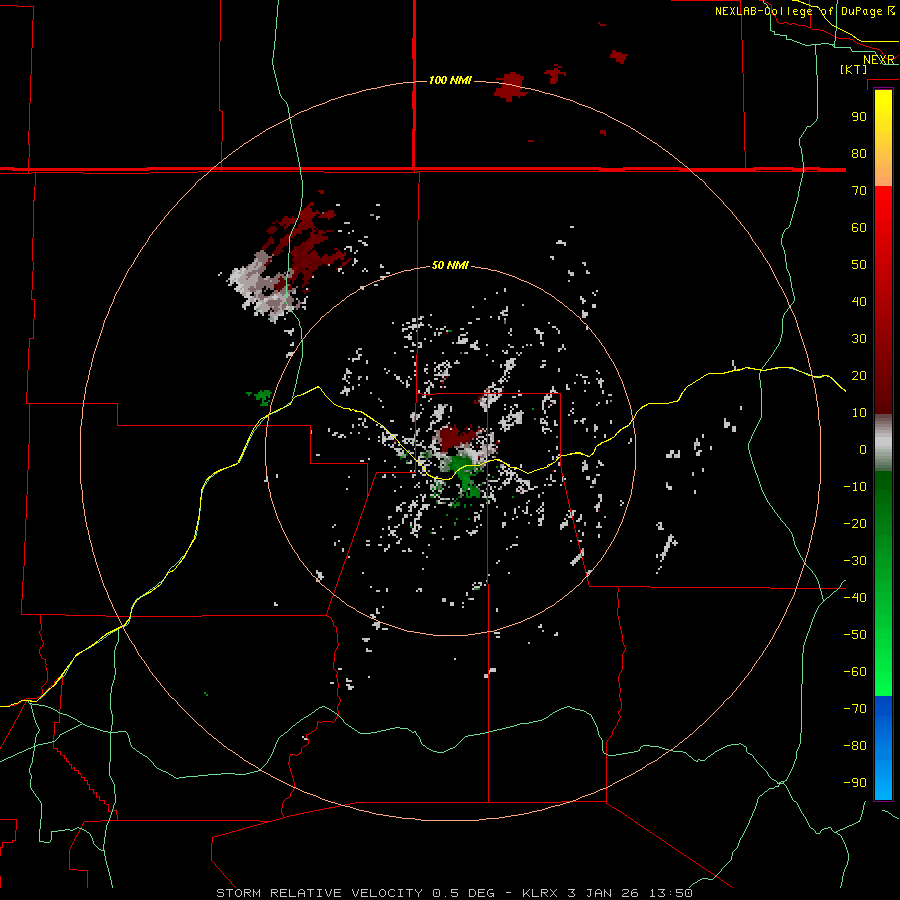This screenshot has width=900, height=900.
Task: Click the "100 NMI" range ring label
Action: 450,80
